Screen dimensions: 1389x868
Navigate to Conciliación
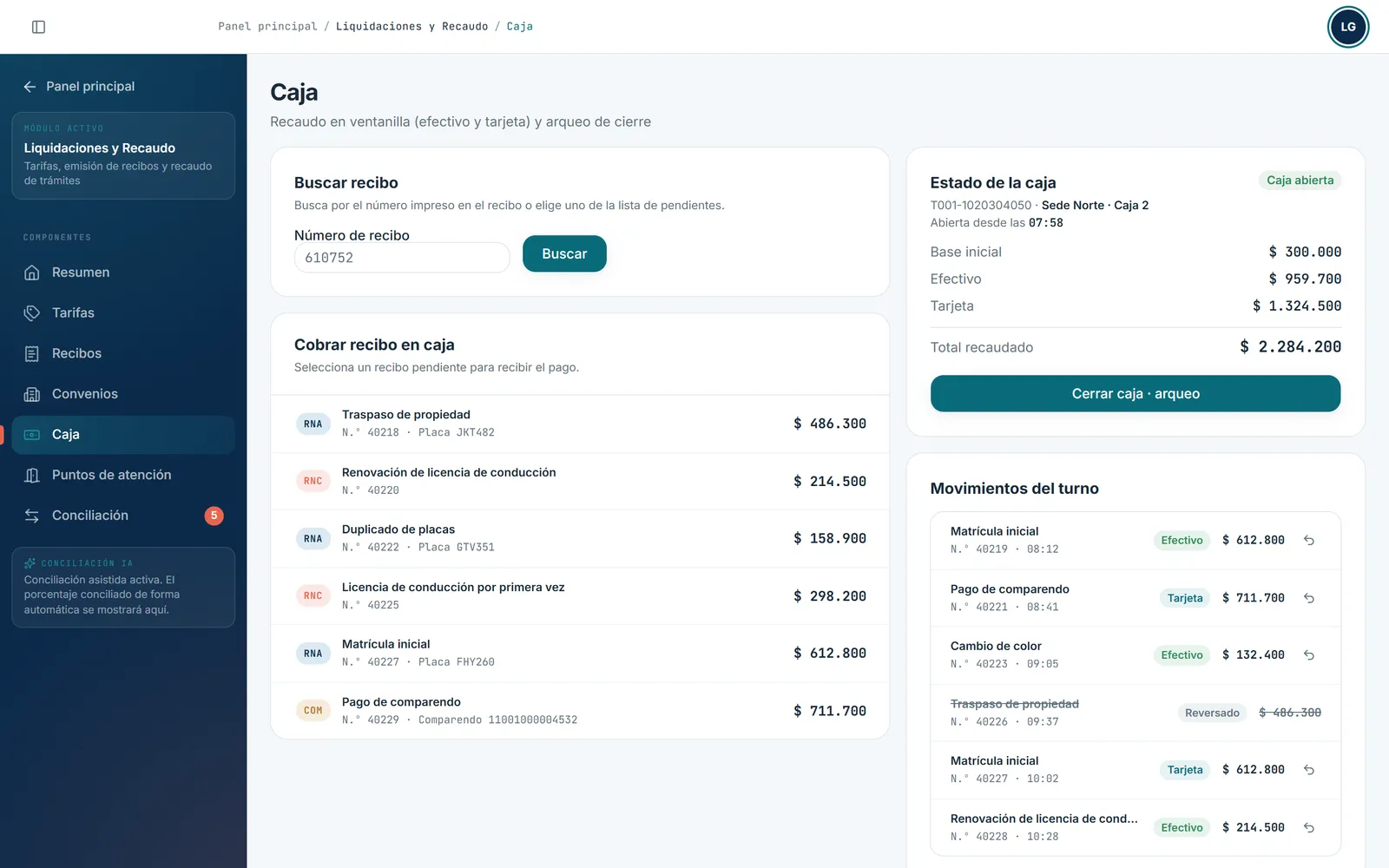click(x=123, y=516)
